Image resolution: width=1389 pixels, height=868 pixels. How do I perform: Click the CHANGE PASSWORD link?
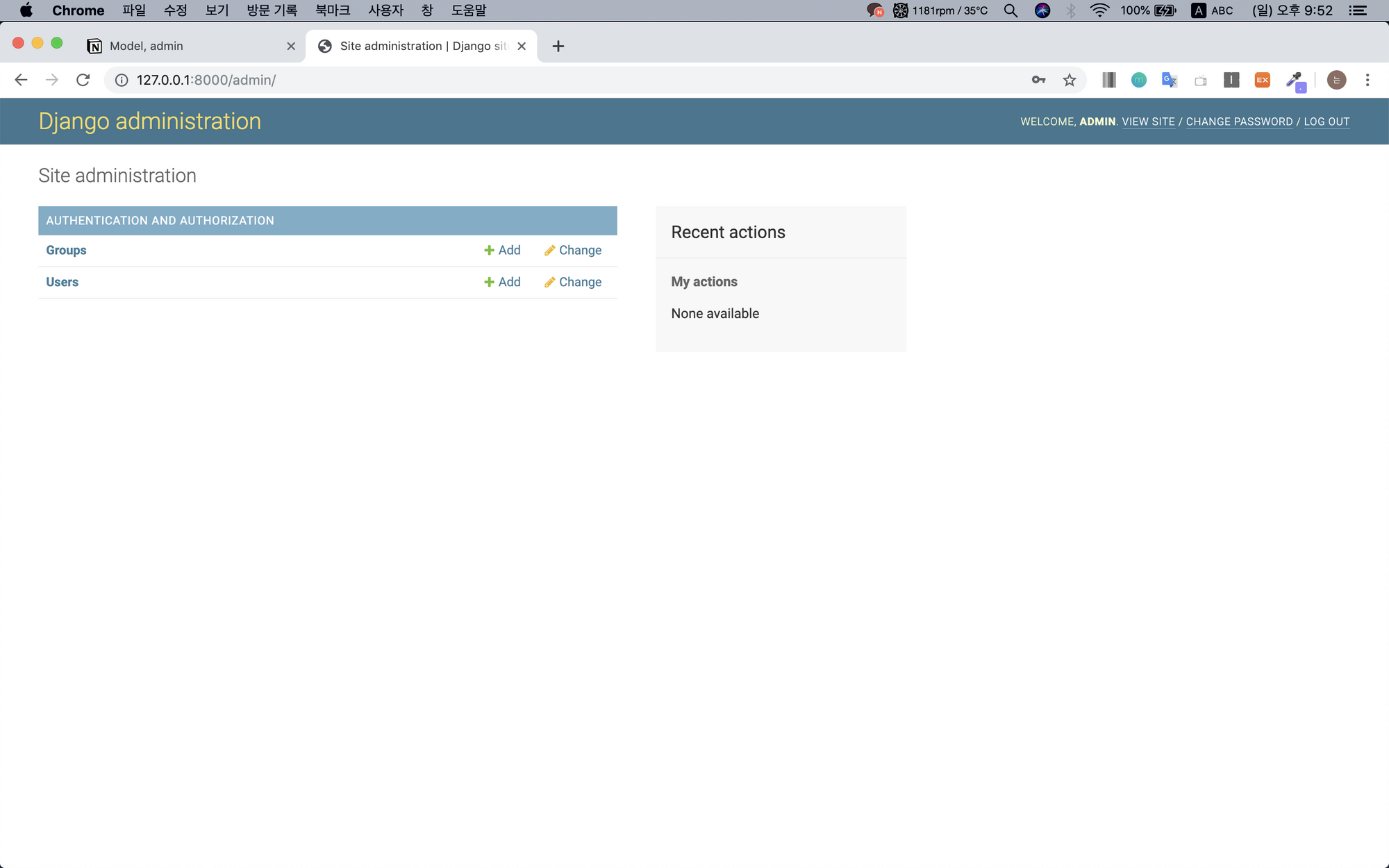pyautogui.click(x=1239, y=122)
